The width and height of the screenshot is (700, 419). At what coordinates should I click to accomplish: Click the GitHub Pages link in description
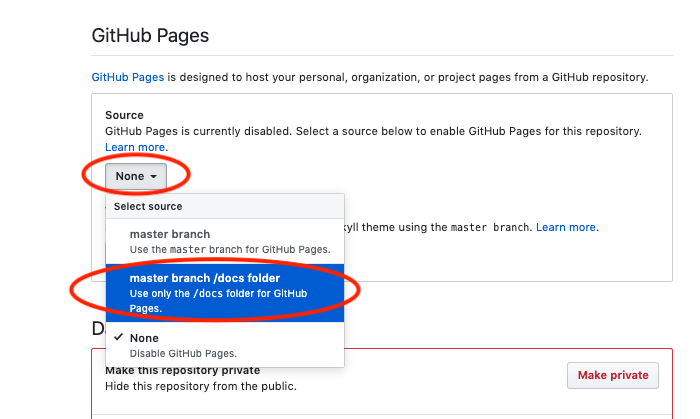click(128, 77)
